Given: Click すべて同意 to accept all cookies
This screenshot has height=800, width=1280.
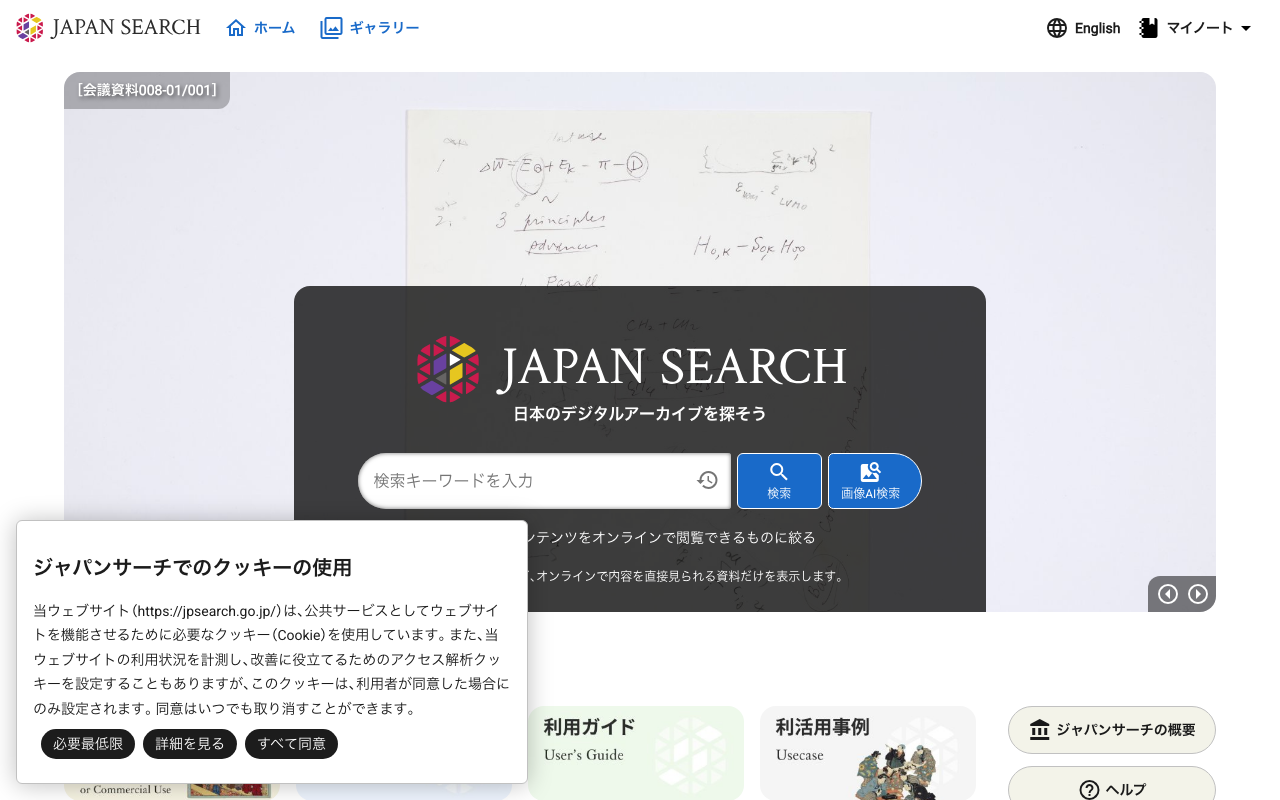Looking at the screenshot, I should point(291,744).
